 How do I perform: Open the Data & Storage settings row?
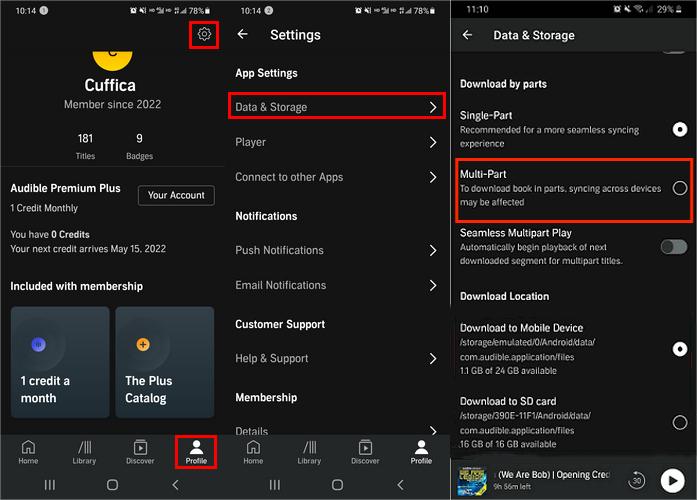click(x=336, y=107)
